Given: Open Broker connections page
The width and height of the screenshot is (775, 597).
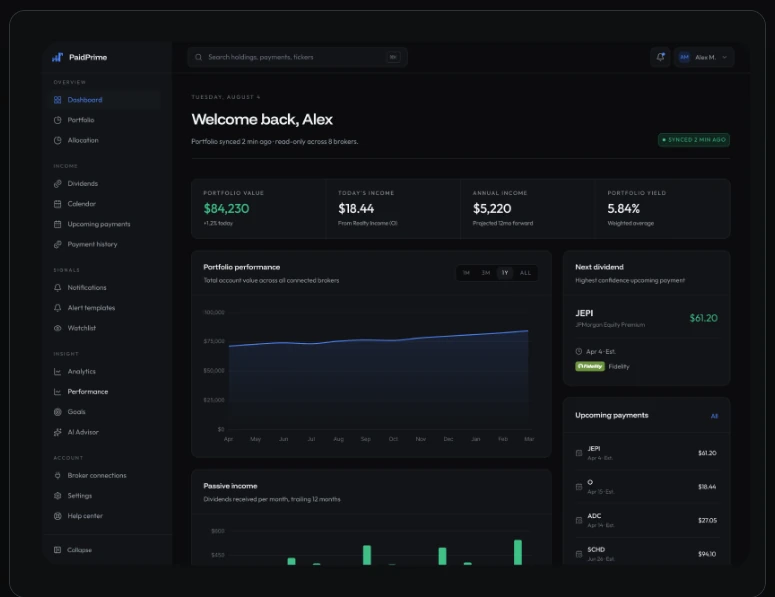Looking at the screenshot, I should click(x=106, y=475).
